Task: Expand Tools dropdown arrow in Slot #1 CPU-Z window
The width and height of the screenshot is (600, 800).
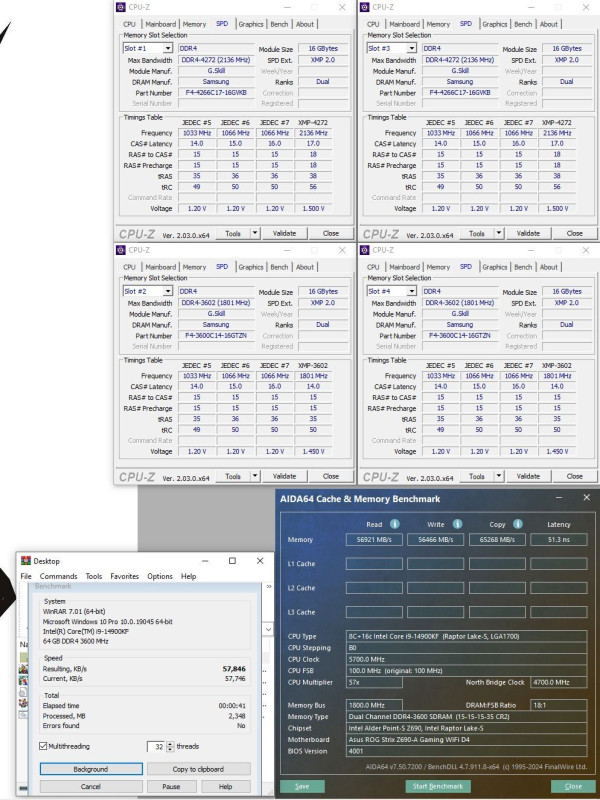Action: (255, 233)
